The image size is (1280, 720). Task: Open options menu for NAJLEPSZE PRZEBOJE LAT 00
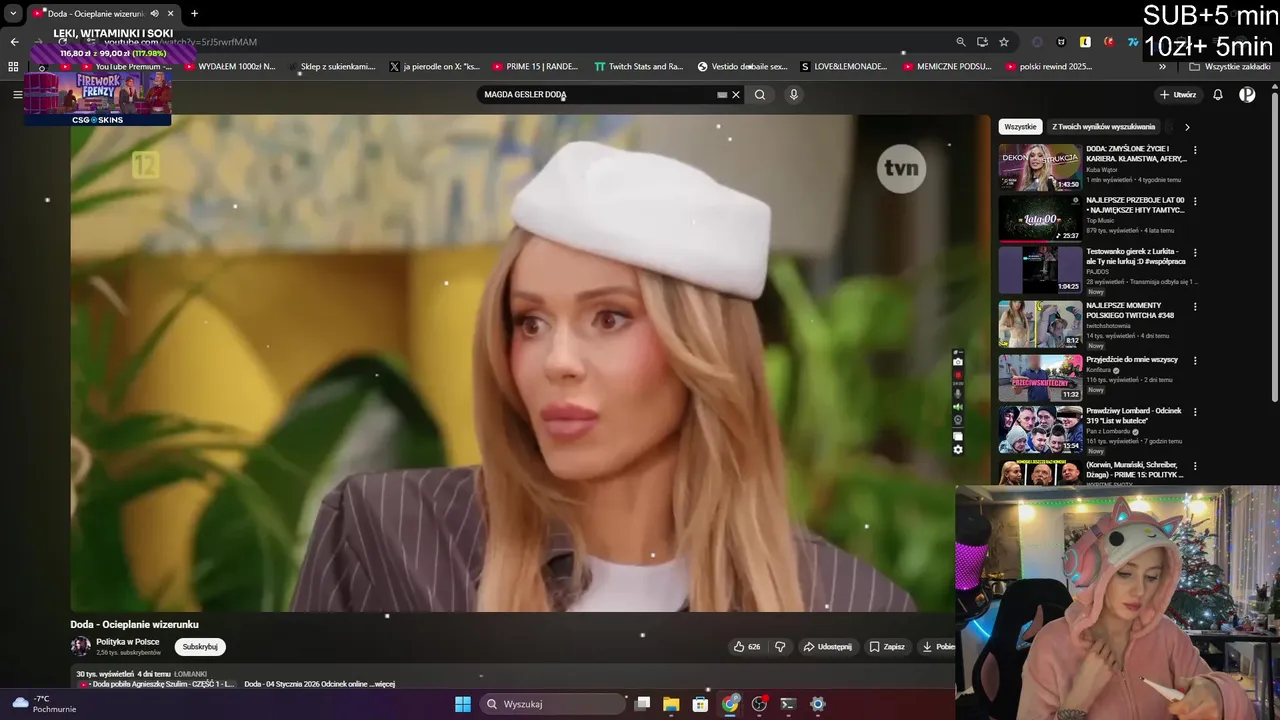pos(1195,201)
